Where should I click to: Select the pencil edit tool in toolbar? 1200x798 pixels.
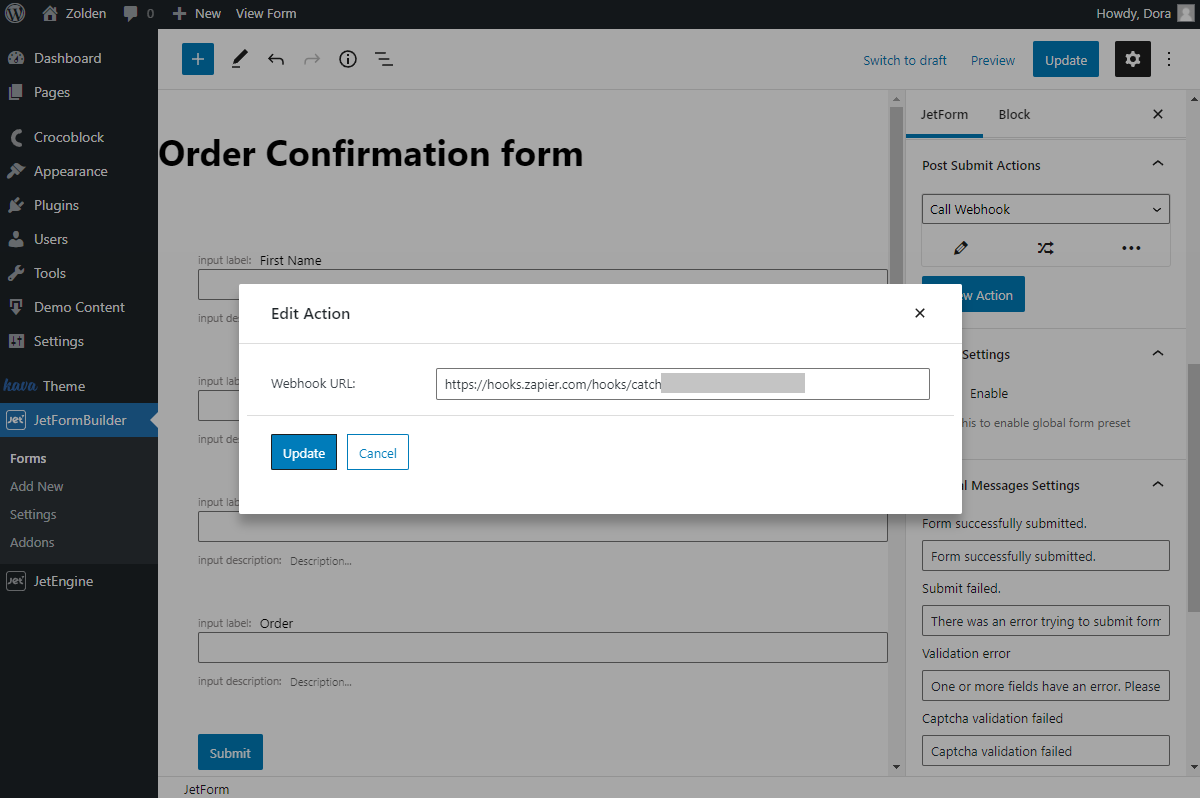[x=239, y=60]
